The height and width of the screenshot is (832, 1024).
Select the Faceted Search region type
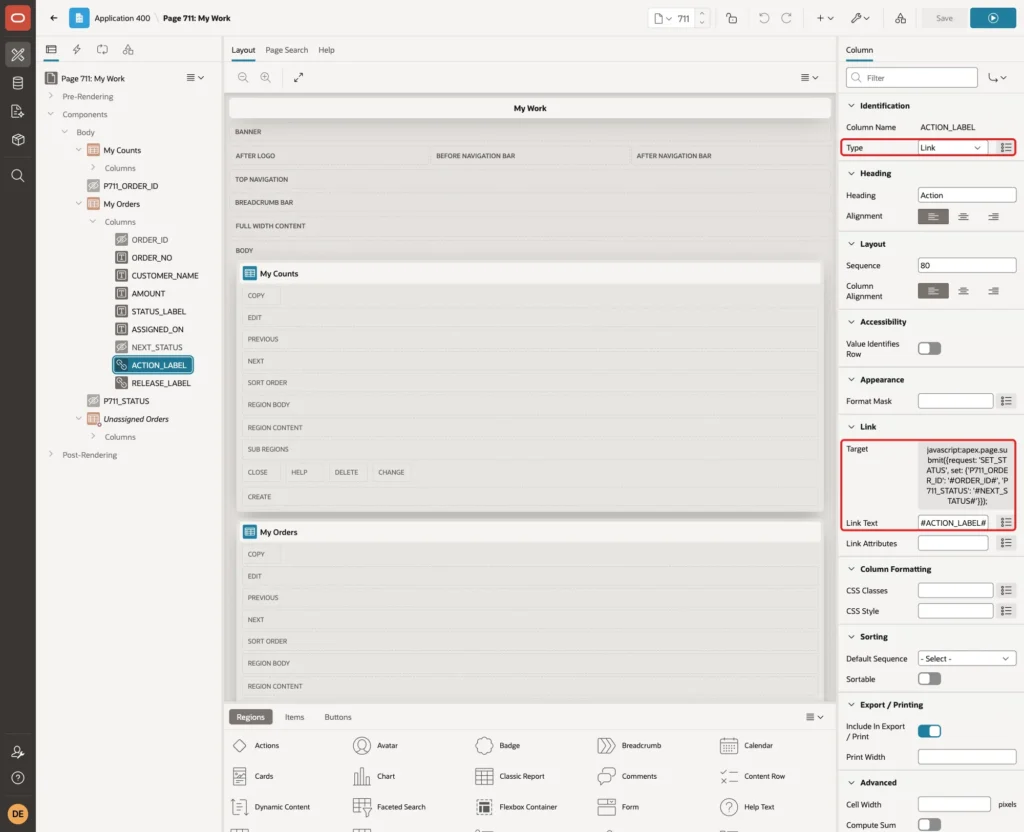(389, 807)
